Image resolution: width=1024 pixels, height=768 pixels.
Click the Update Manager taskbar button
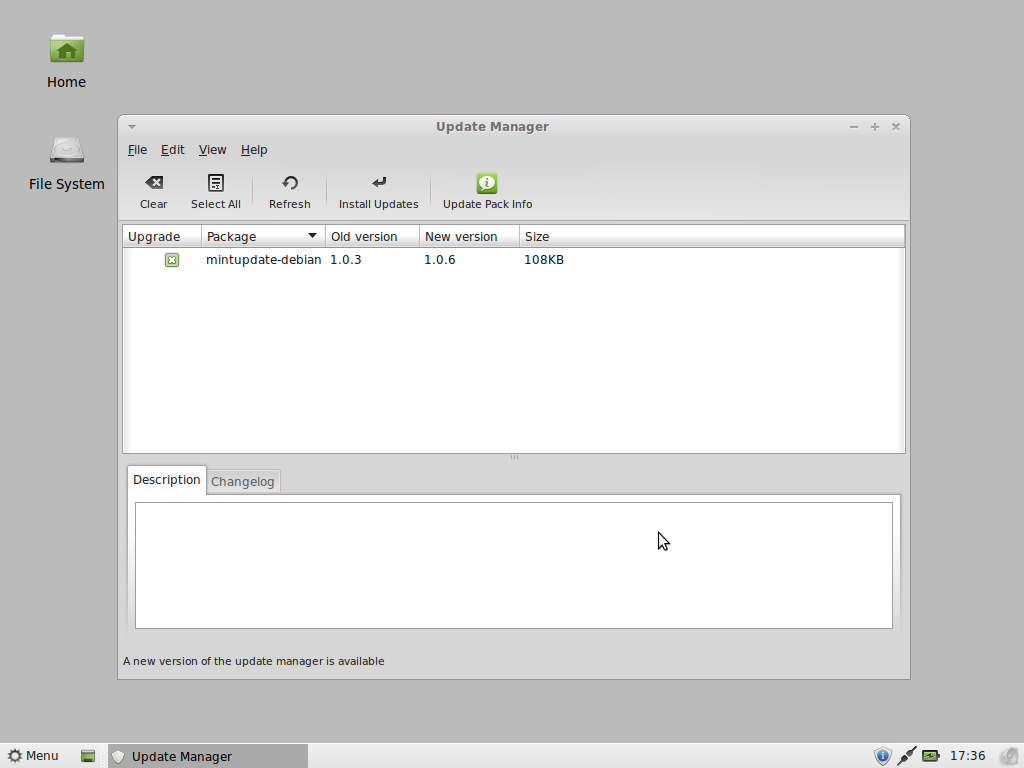pos(208,756)
